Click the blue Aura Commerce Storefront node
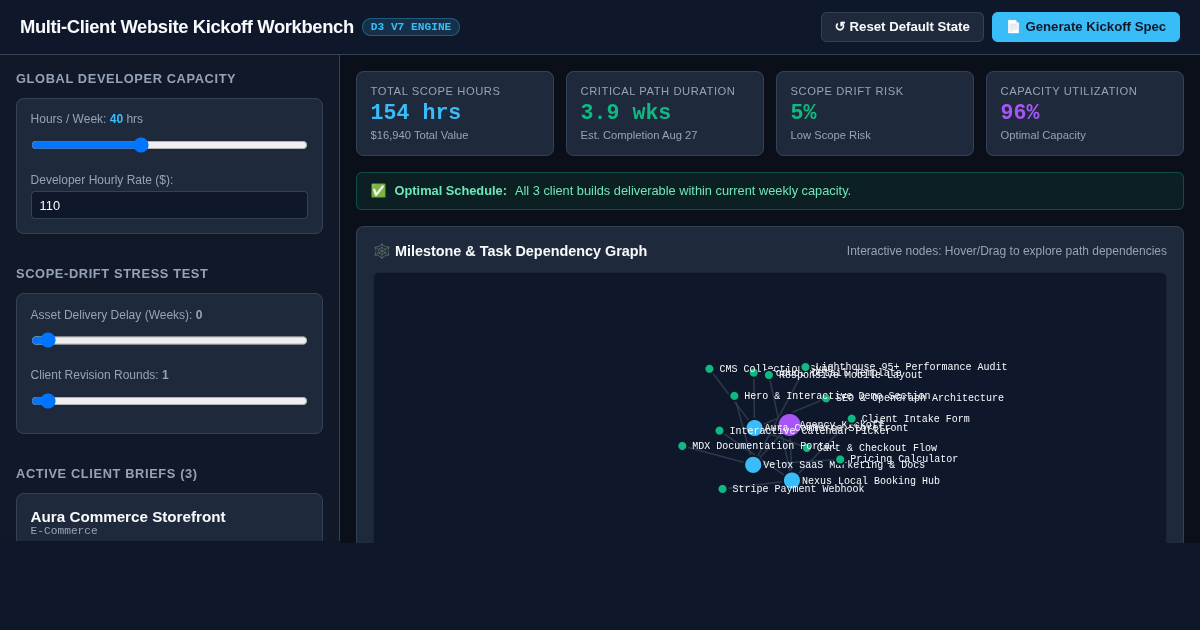This screenshot has height=630, width=1200. pos(754,428)
